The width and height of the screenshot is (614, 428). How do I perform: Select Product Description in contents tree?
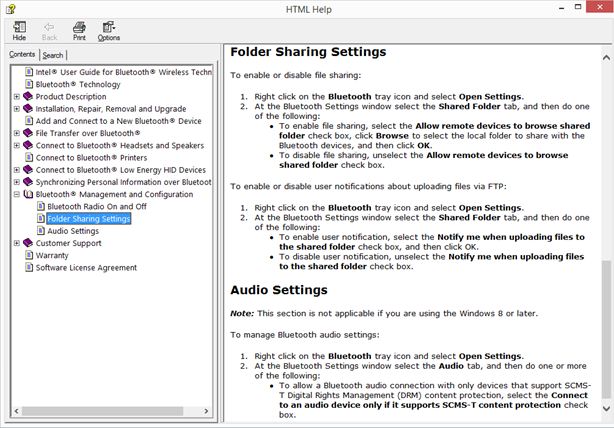(71, 96)
